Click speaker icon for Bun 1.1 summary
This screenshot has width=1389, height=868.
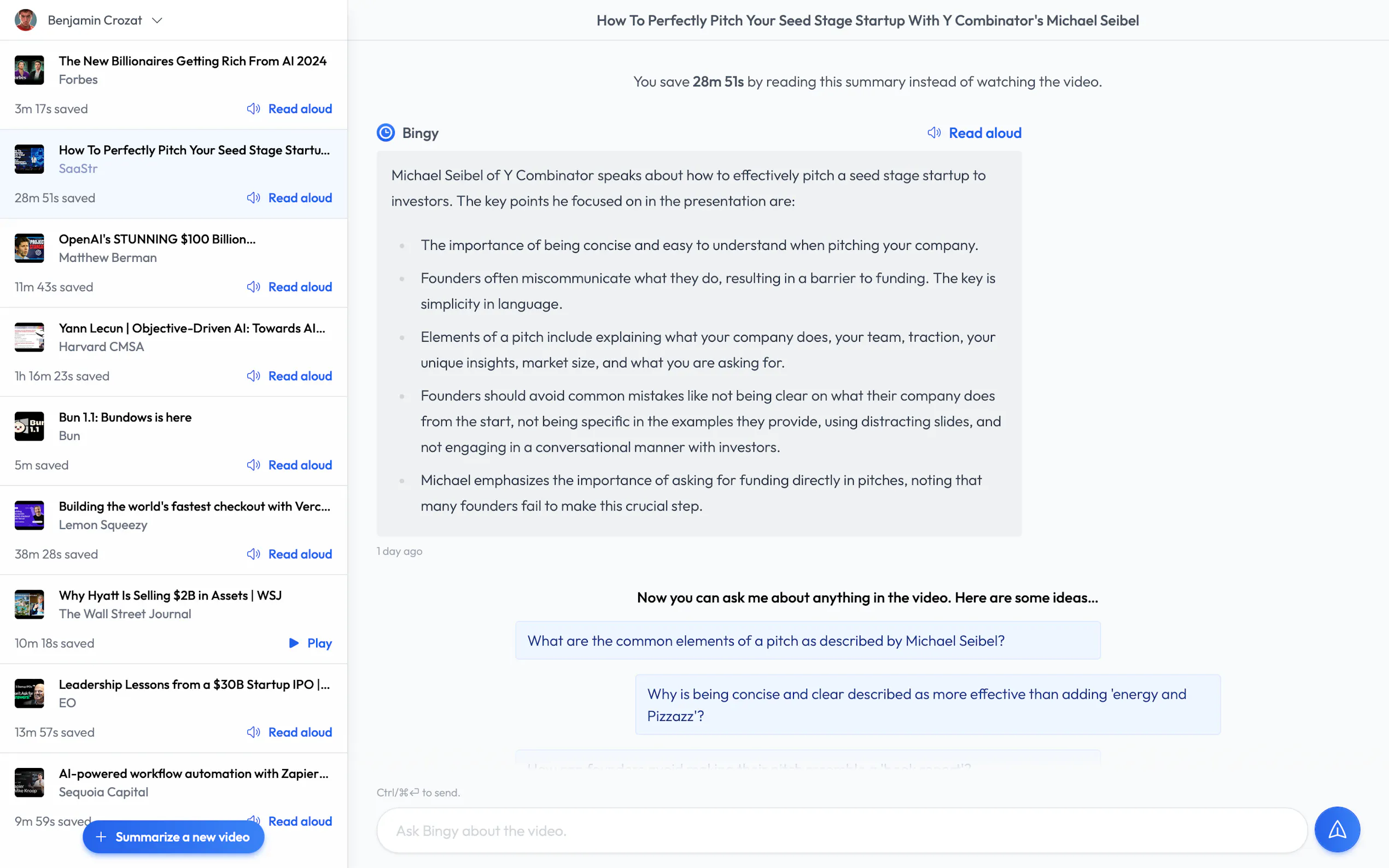(x=253, y=465)
